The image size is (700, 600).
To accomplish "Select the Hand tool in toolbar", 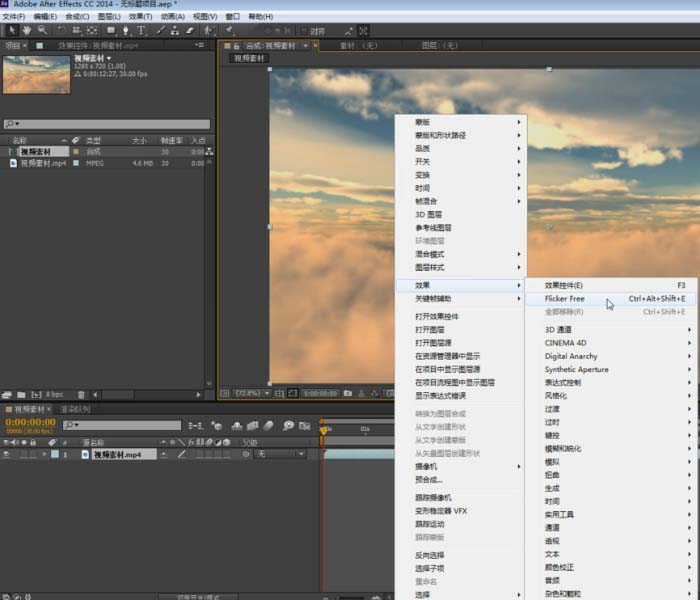I will [x=27, y=31].
